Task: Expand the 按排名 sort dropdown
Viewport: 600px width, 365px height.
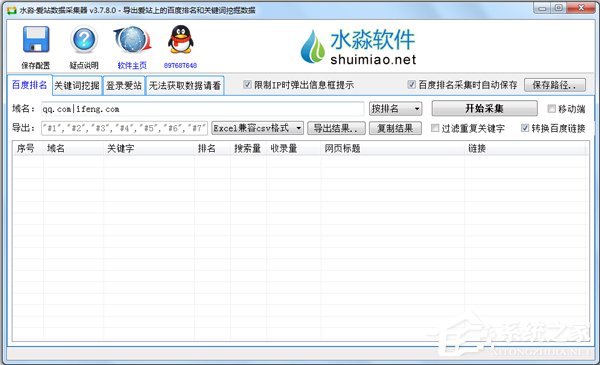Action: point(396,109)
